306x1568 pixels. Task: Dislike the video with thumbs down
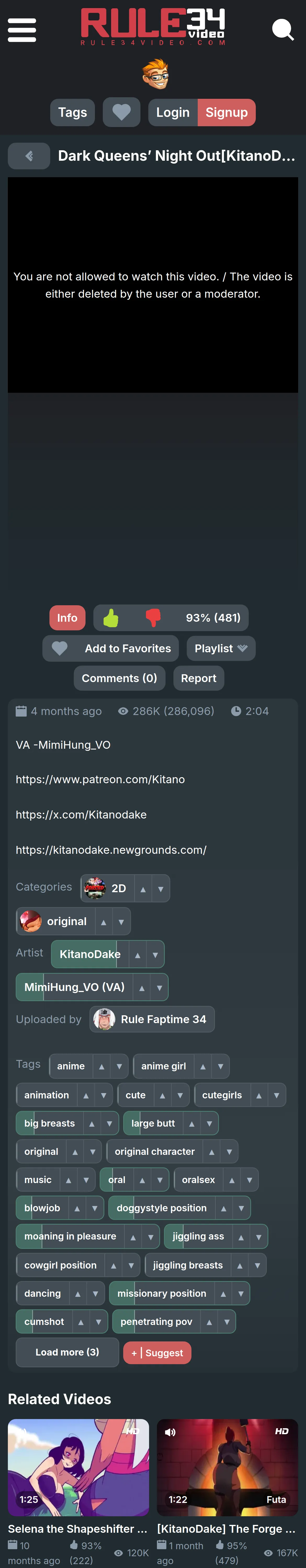153,618
